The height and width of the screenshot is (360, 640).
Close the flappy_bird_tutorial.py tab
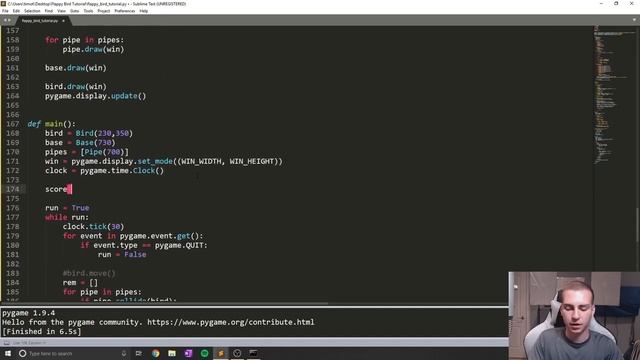(x=63, y=20)
